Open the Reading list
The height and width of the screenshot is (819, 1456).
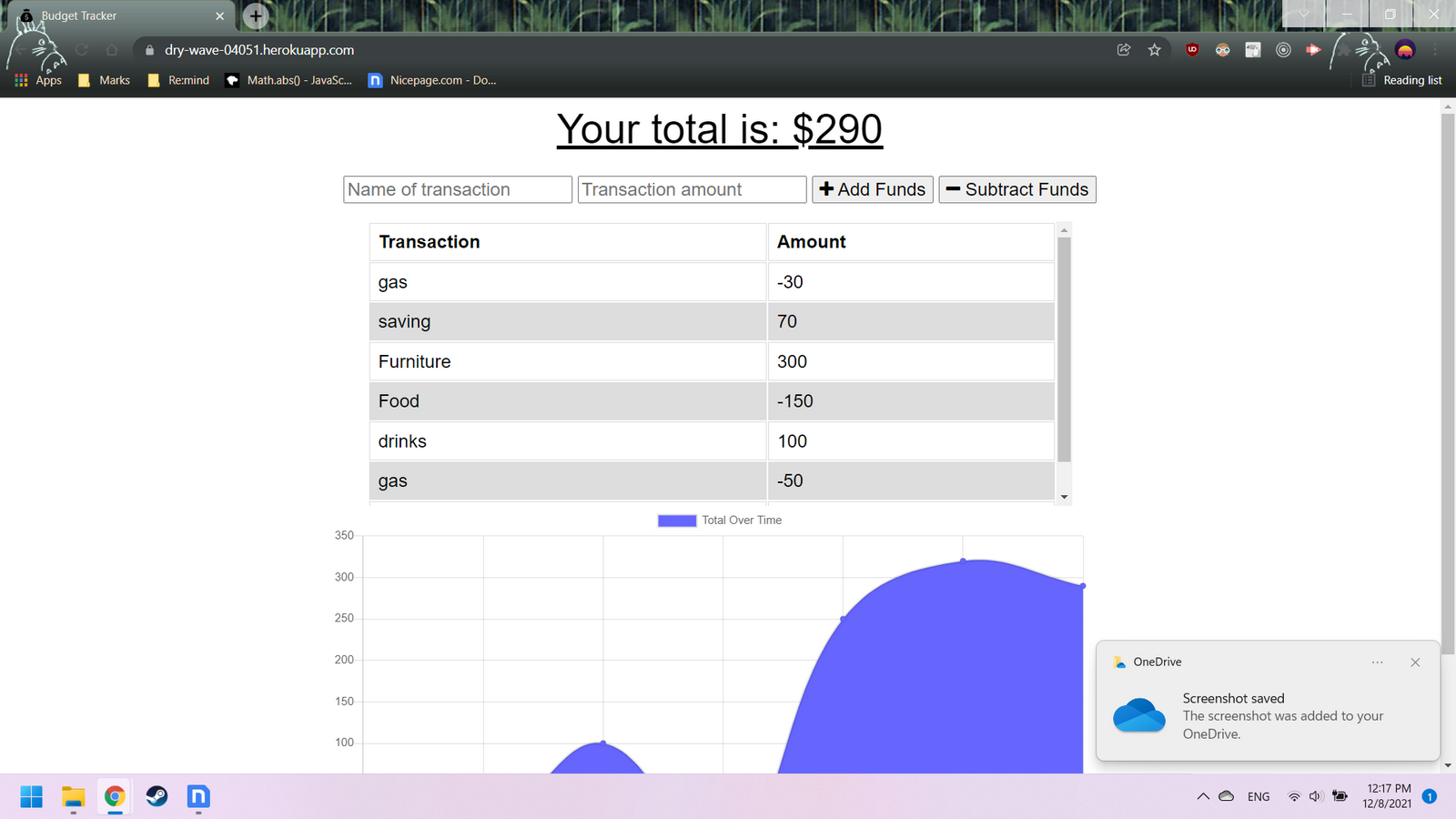(x=1402, y=80)
